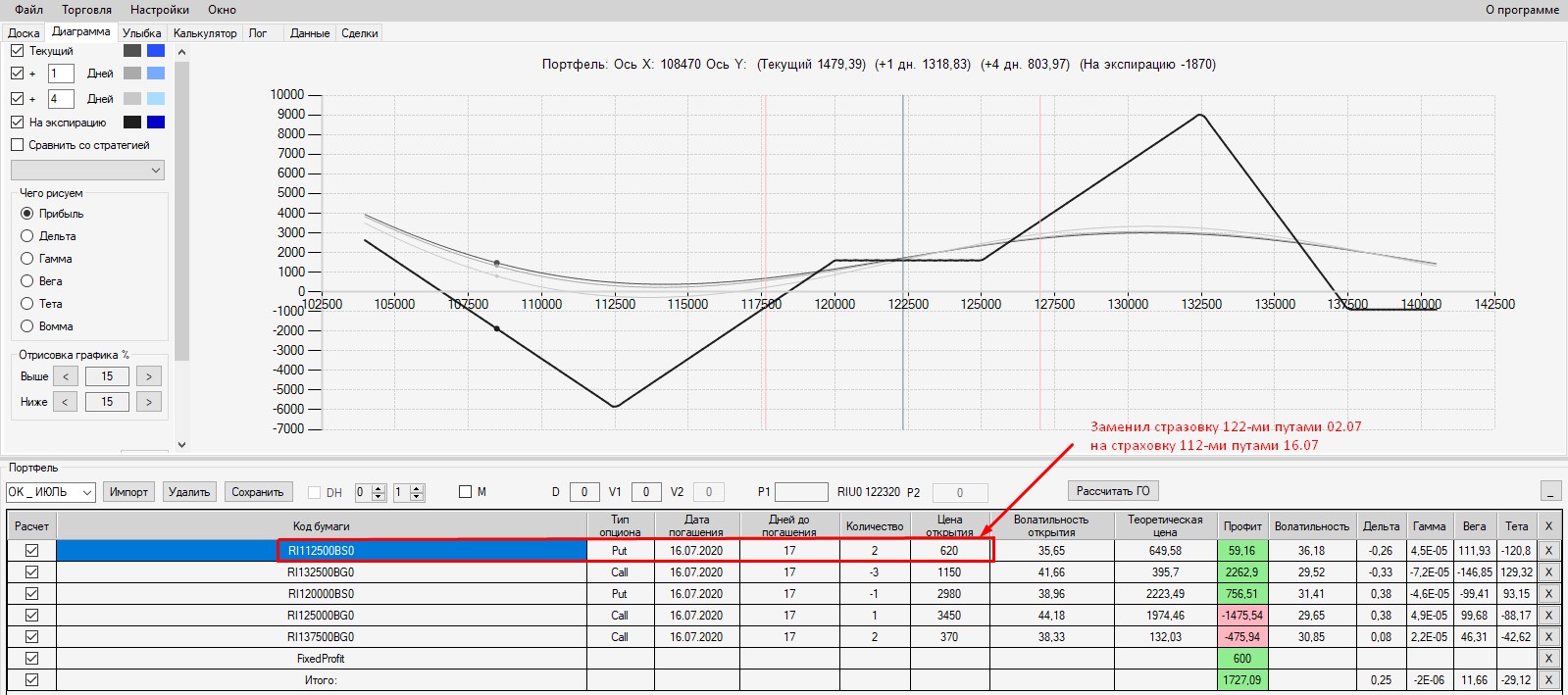
Task: Click the V1 input field
Action: [x=646, y=492]
